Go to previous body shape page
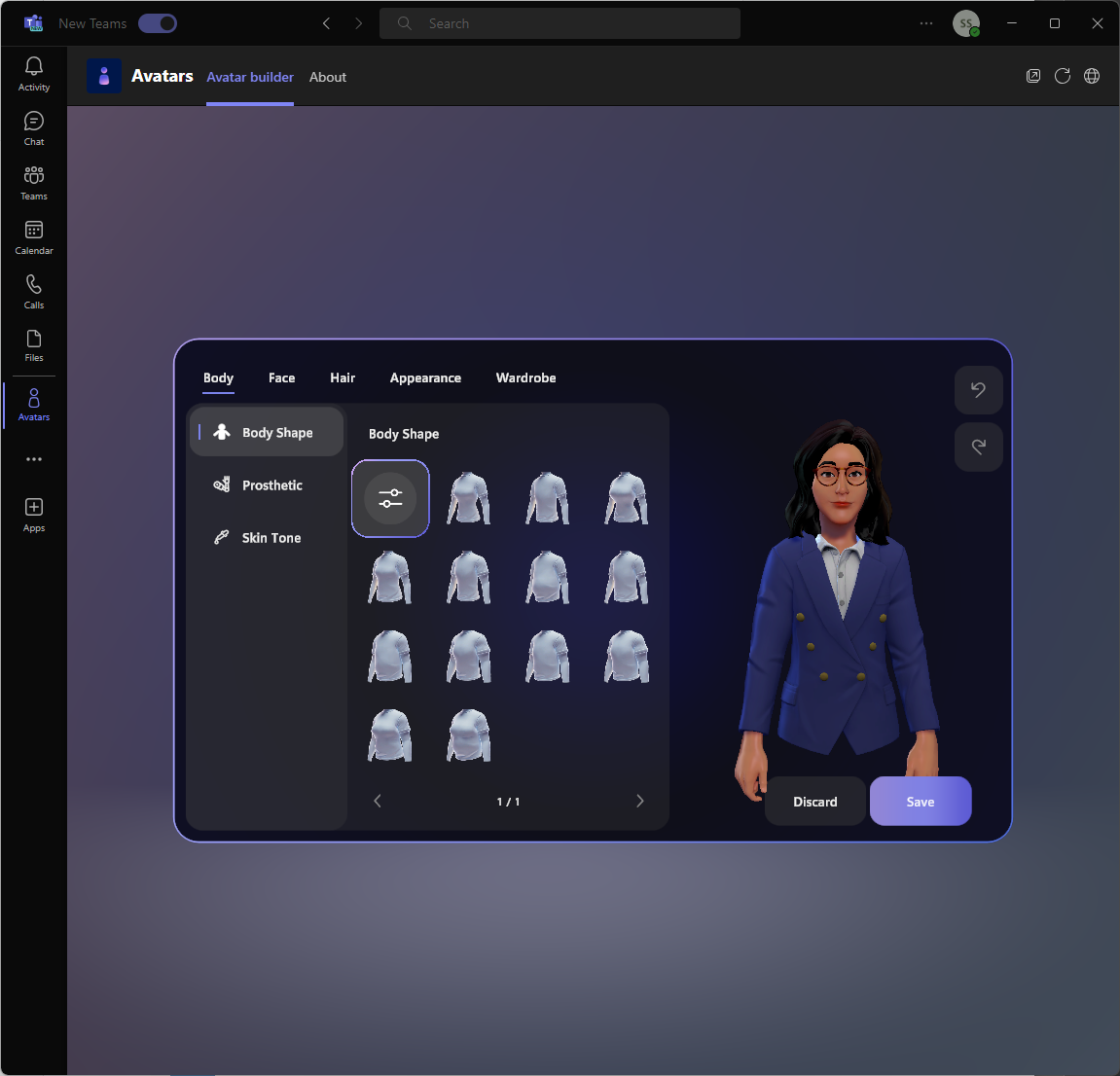 pyautogui.click(x=378, y=801)
